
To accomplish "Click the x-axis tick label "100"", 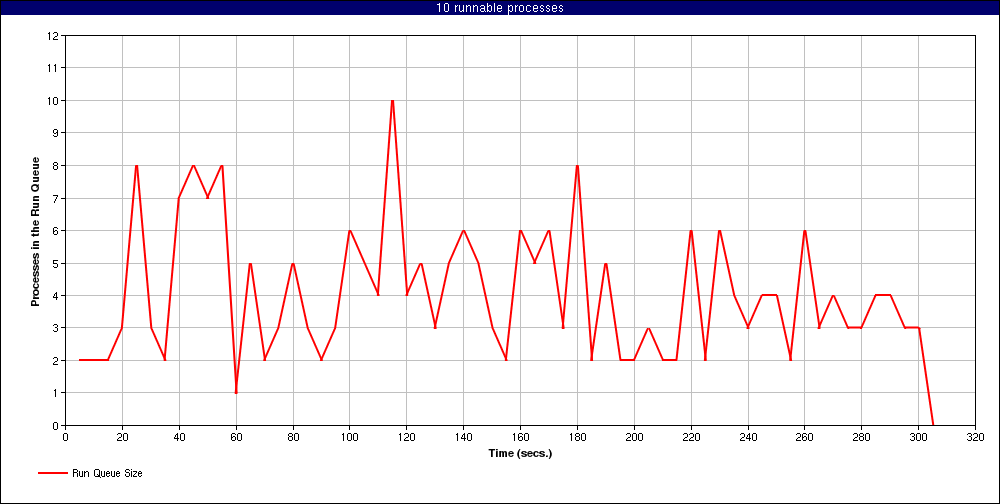I will click(x=349, y=436).
